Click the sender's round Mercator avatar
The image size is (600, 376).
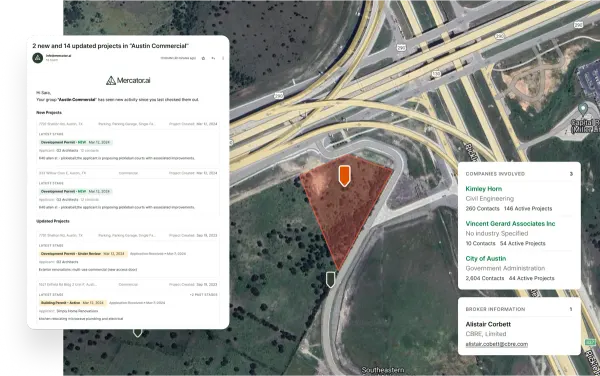coord(38,58)
